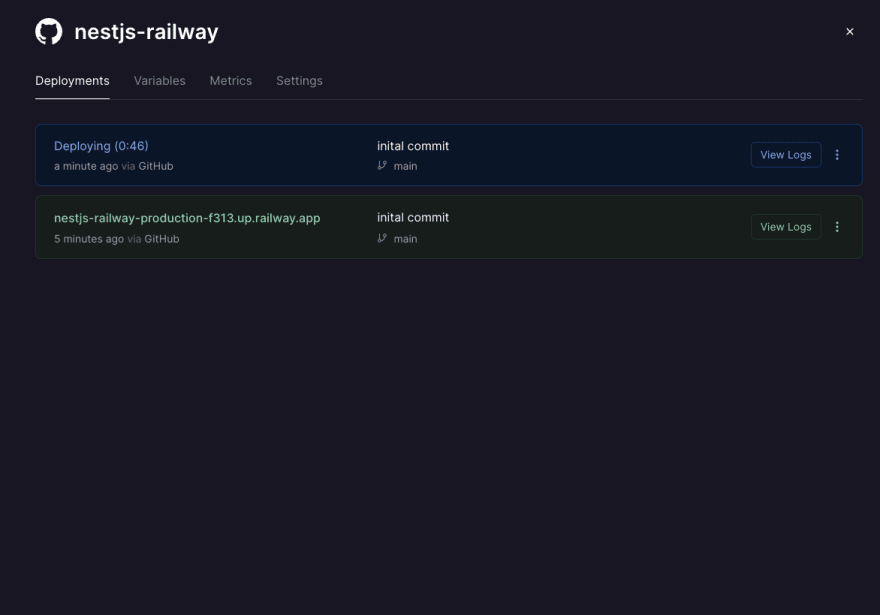This screenshot has height=615, width=880.
Task: Click '5 minutes ago via GitHub' text
Action: pyautogui.click(x=117, y=239)
